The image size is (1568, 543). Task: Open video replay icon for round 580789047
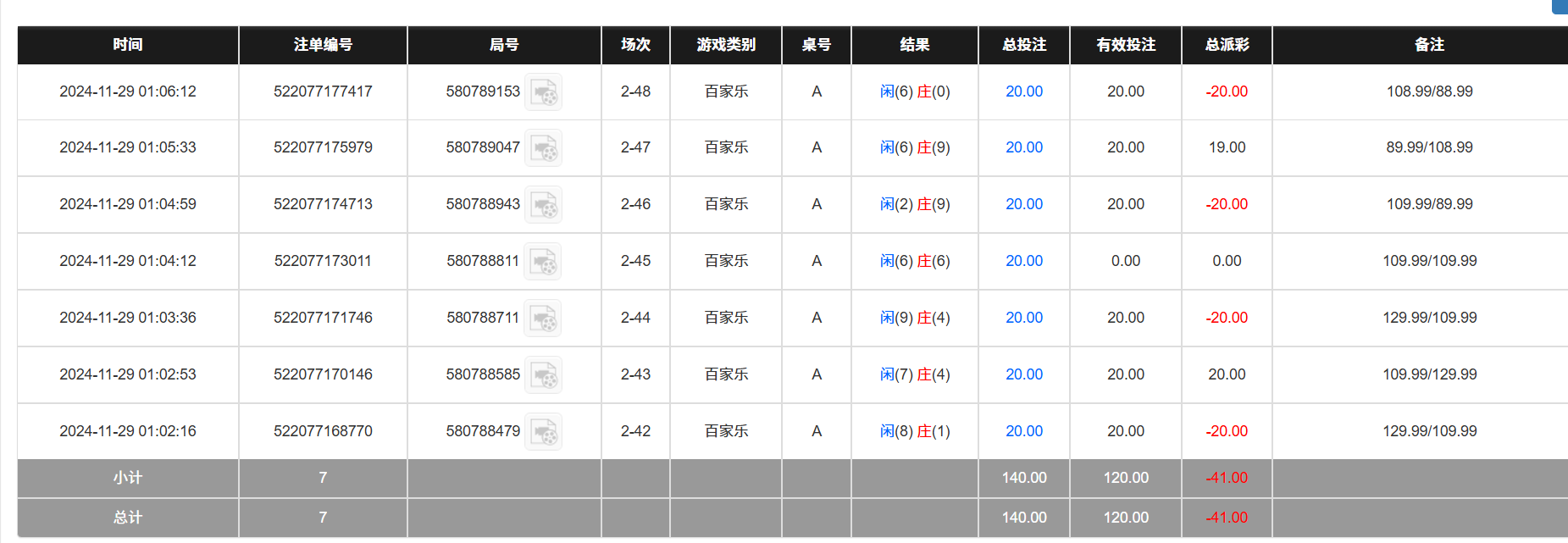[543, 148]
